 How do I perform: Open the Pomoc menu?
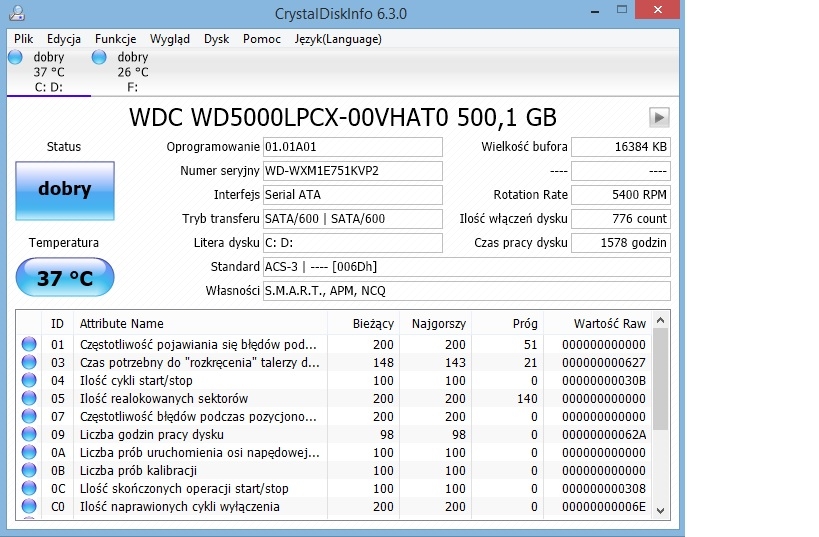tap(262, 39)
